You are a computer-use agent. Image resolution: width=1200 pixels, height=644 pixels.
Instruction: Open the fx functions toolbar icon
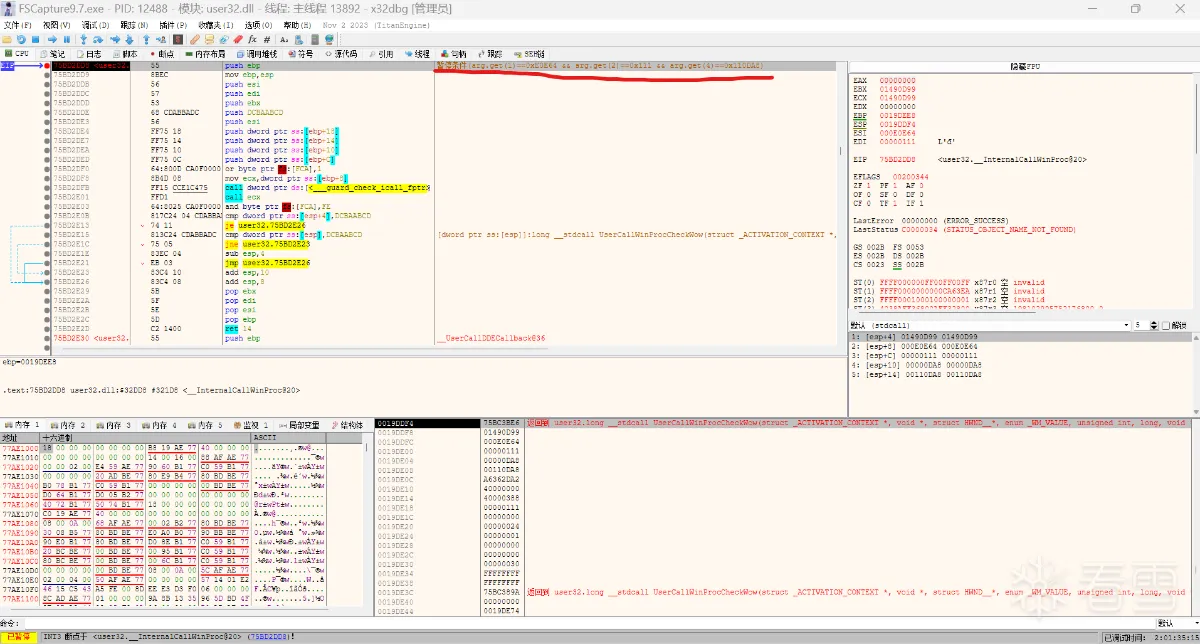[x=252, y=39]
